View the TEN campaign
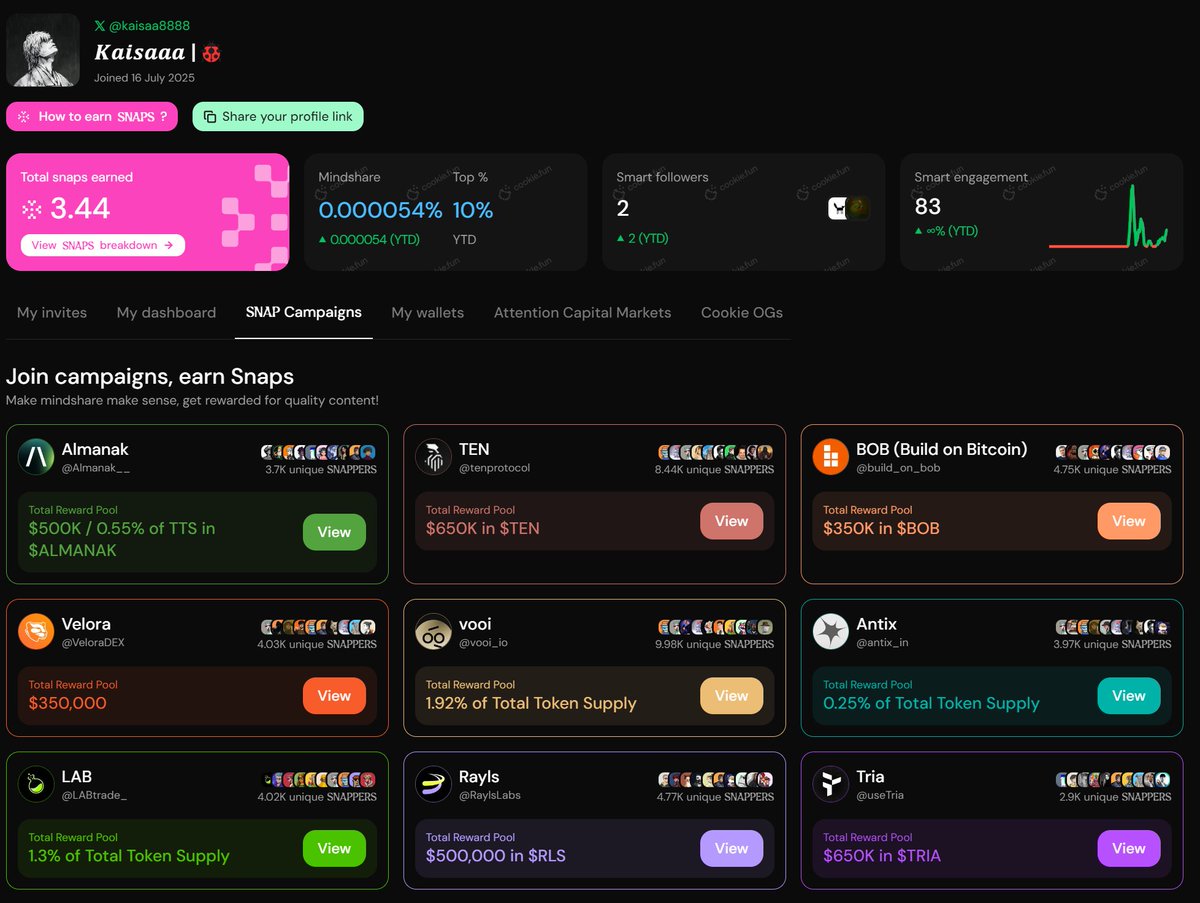Screen dimensions: 1200x903 click(x=731, y=521)
